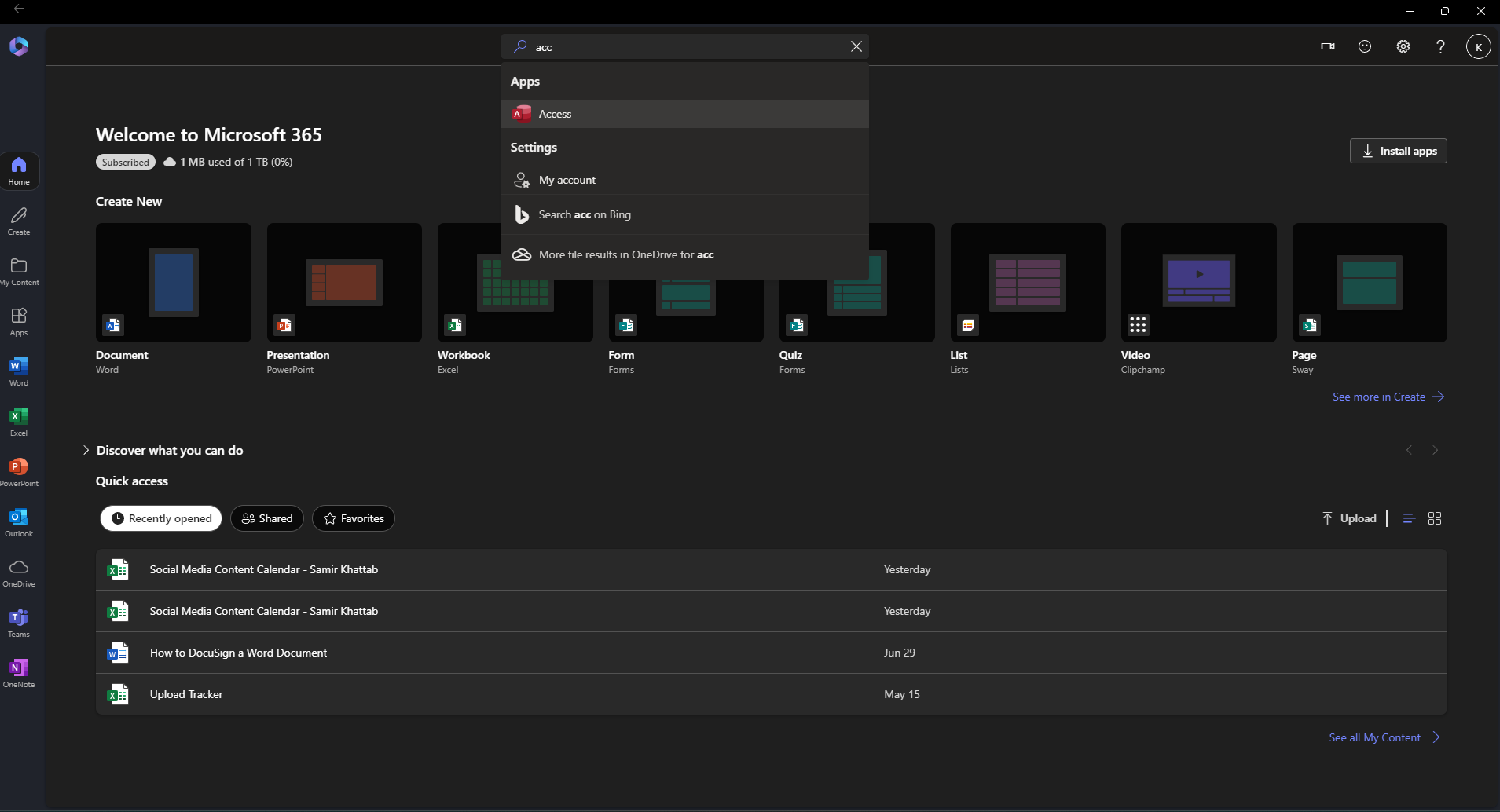This screenshot has height=812, width=1500.
Task: Create a new Word Document thumbnail
Action: click(x=174, y=283)
